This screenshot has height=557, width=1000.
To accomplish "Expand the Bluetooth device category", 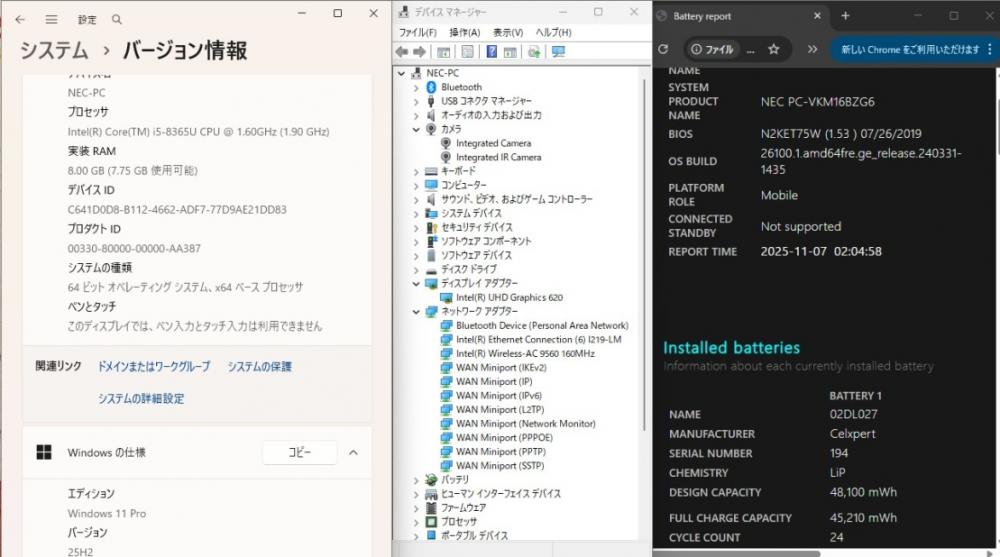I will [x=416, y=87].
